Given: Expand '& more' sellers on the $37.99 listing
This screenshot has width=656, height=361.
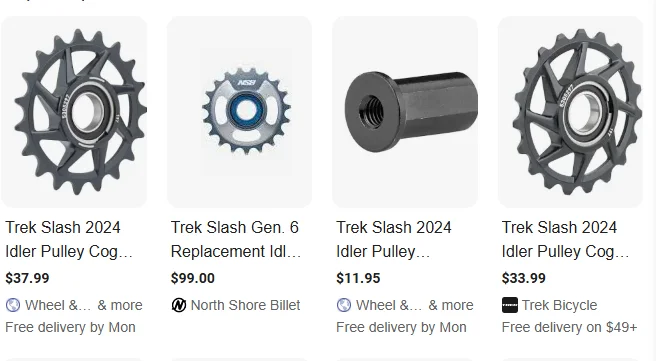Looking at the screenshot, I should pos(120,305).
